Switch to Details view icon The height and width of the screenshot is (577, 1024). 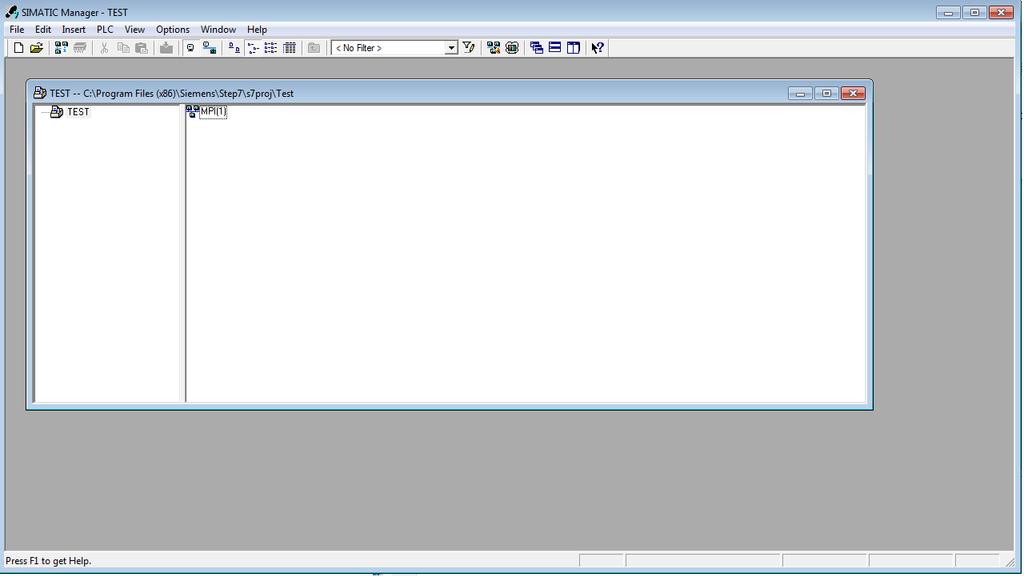pyautogui.click(x=289, y=48)
